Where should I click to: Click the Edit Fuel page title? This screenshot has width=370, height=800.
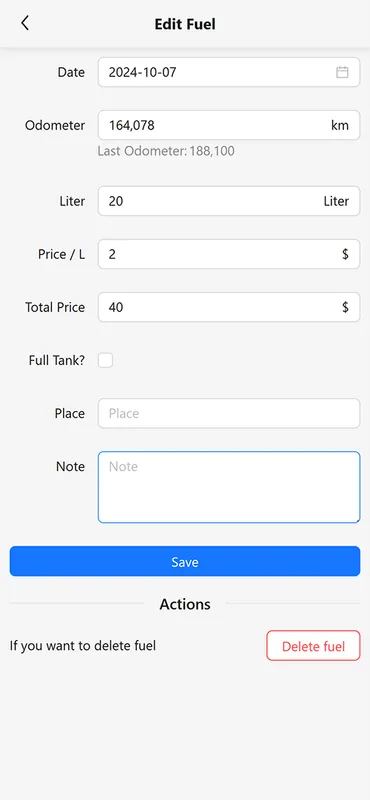pos(185,24)
